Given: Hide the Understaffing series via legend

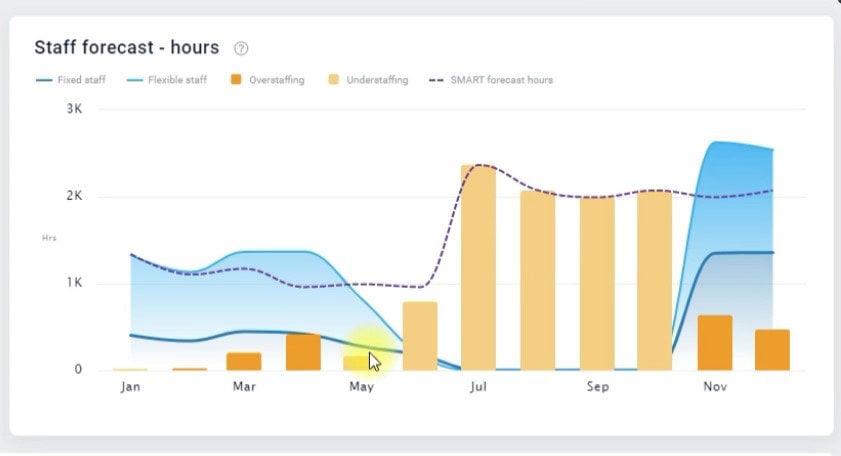Looking at the screenshot, I should pyautogui.click(x=376, y=80).
